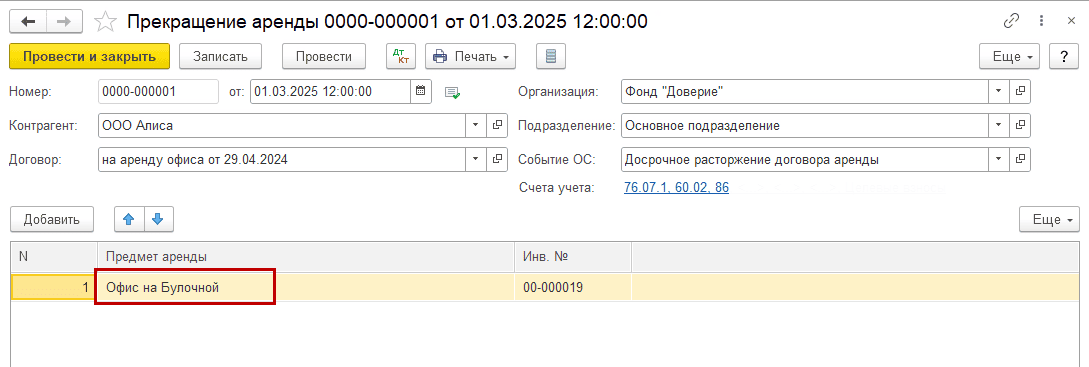Click the document posted status icon

pos(453,92)
